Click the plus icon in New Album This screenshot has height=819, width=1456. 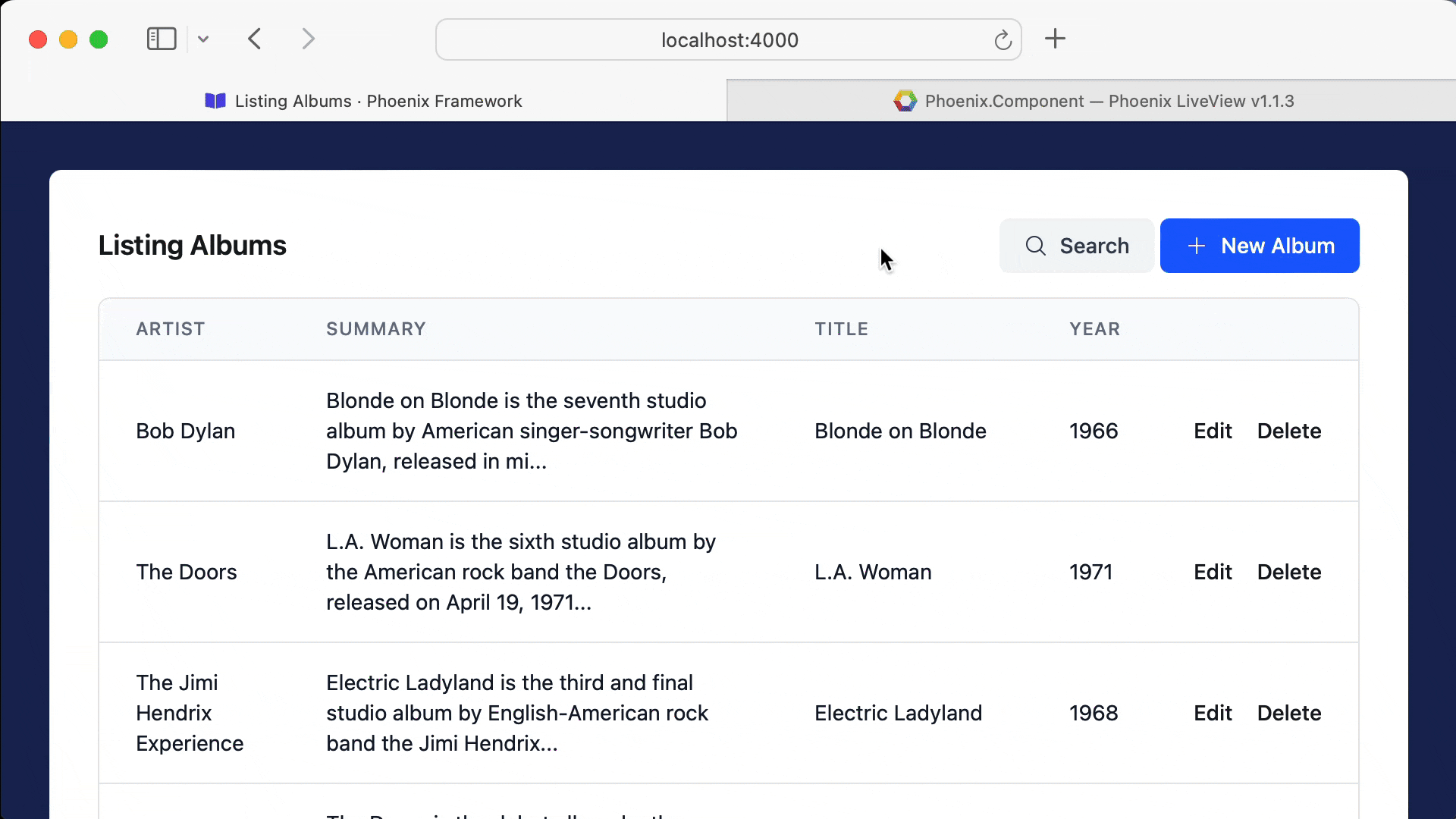[x=1197, y=246]
